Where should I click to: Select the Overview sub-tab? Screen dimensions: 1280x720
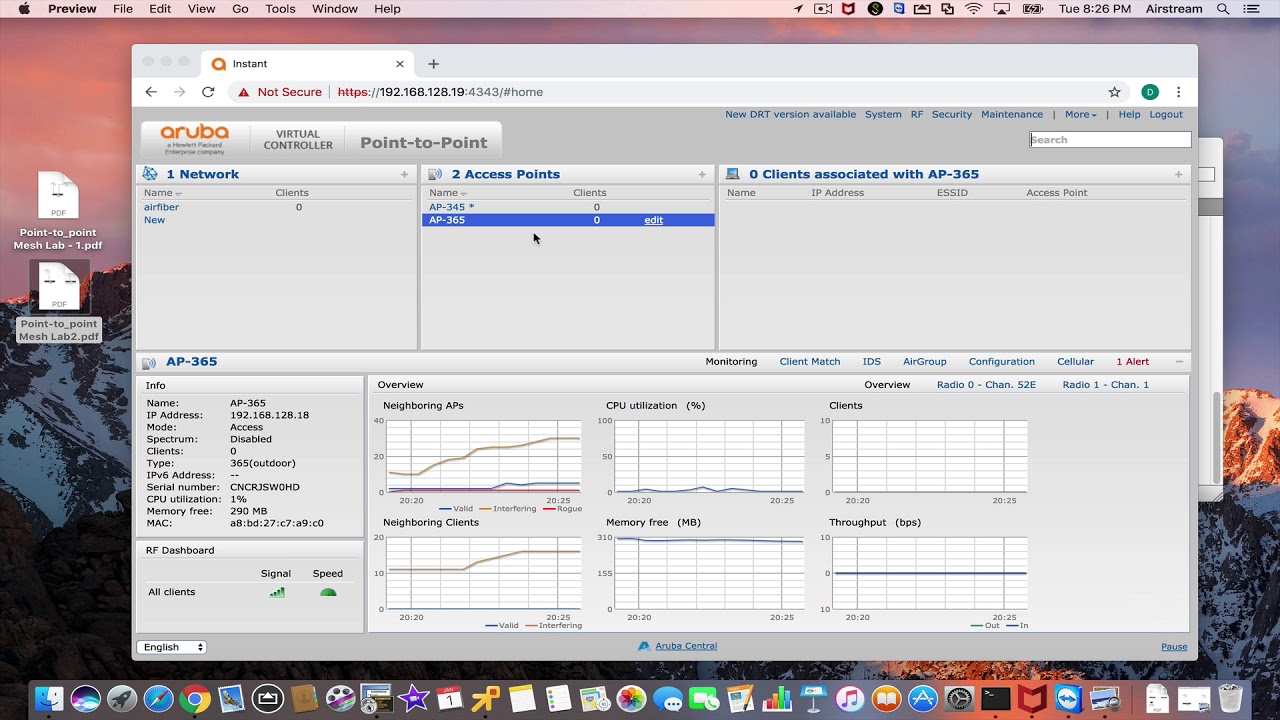tap(887, 385)
